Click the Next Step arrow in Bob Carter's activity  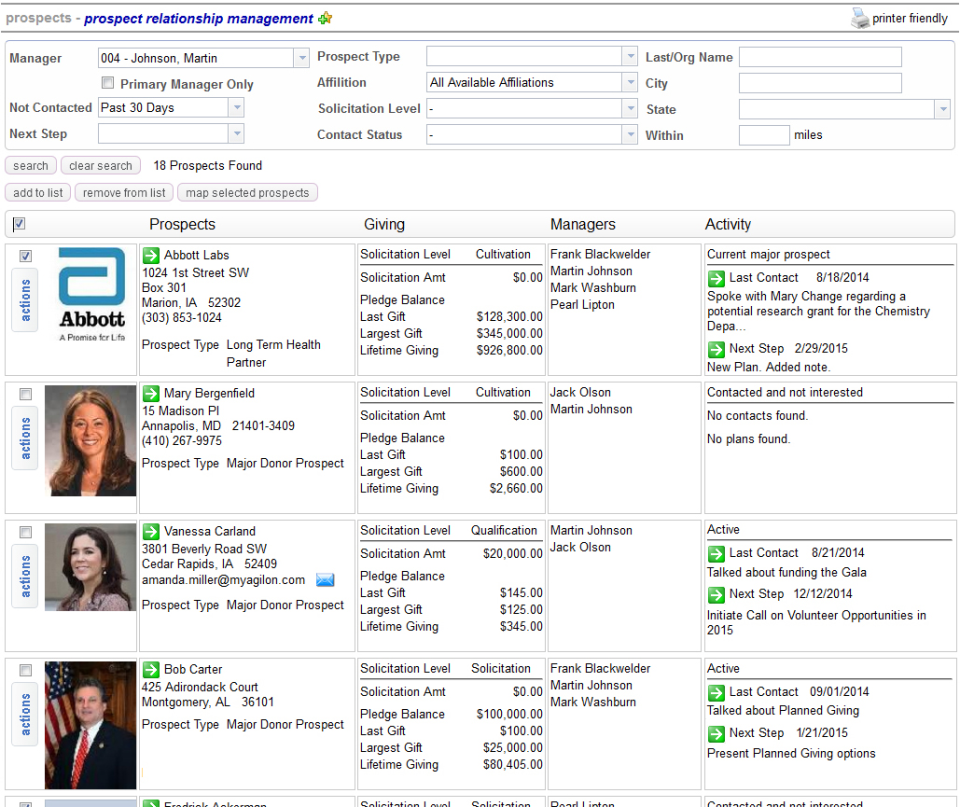(716, 732)
